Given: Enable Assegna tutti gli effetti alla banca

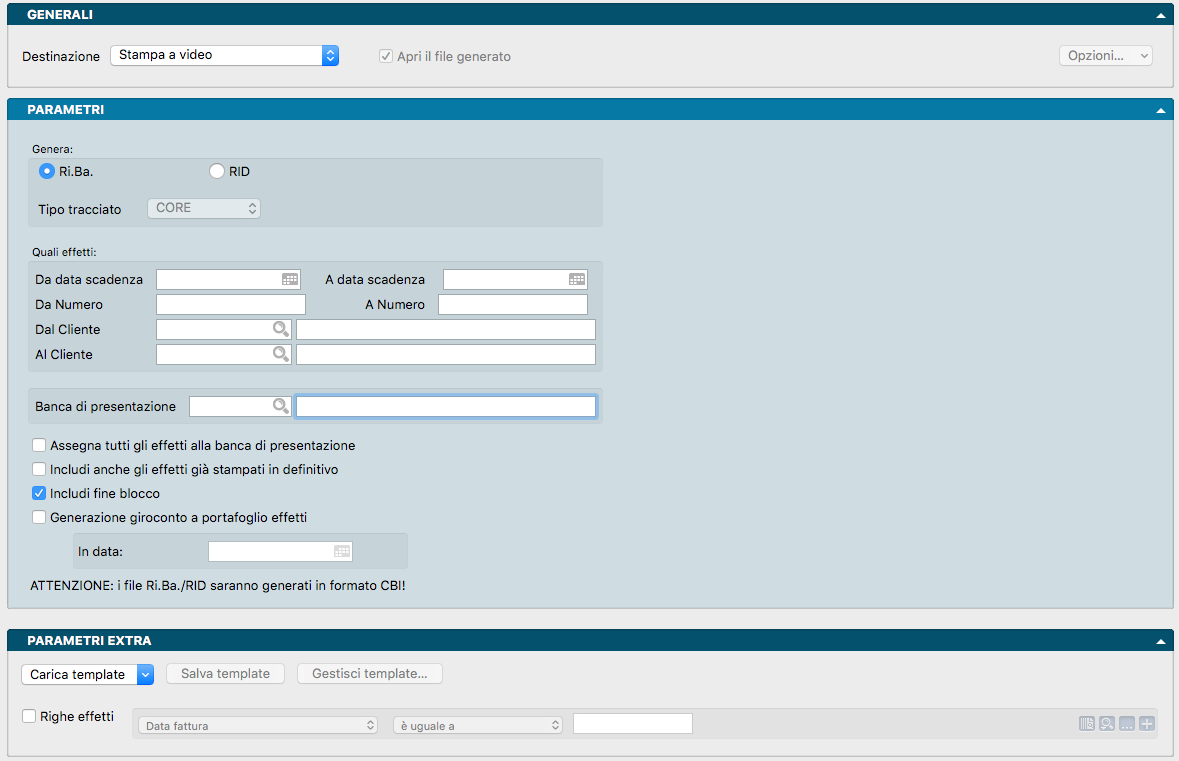Looking at the screenshot, I should [x=39, y=446].
